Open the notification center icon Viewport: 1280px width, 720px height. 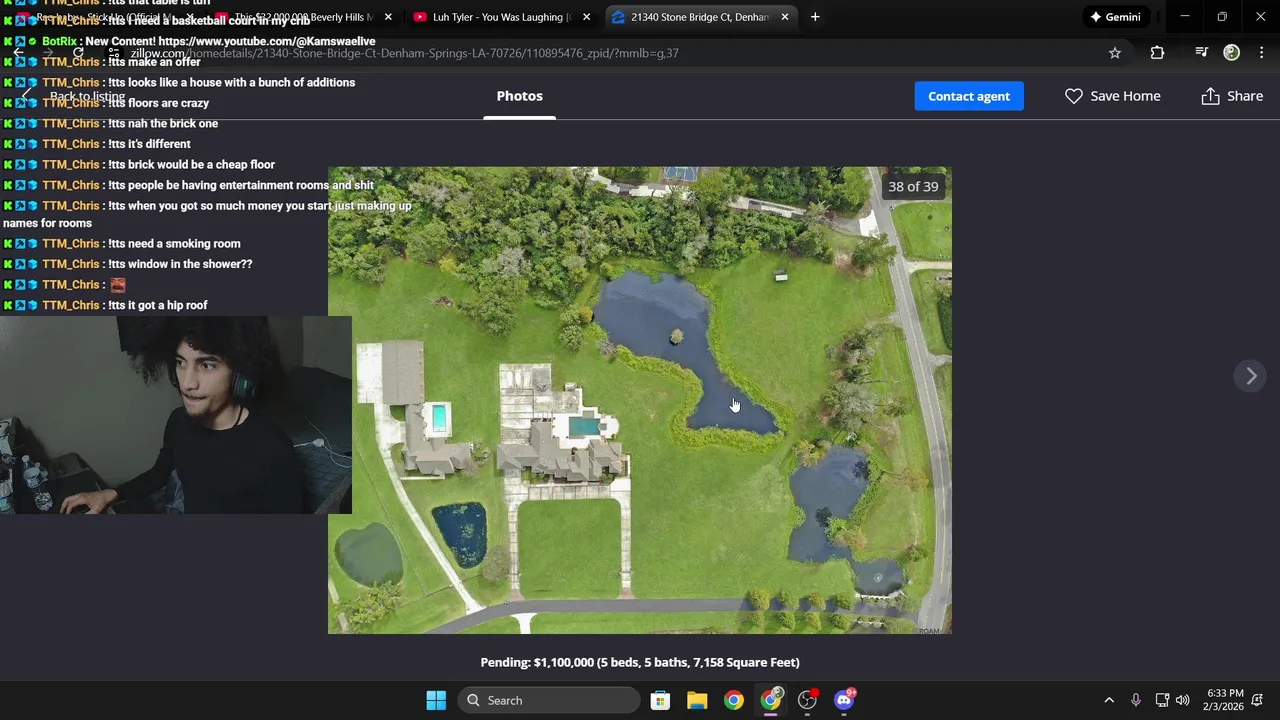pyautogui.click(x=1258, y=700)
